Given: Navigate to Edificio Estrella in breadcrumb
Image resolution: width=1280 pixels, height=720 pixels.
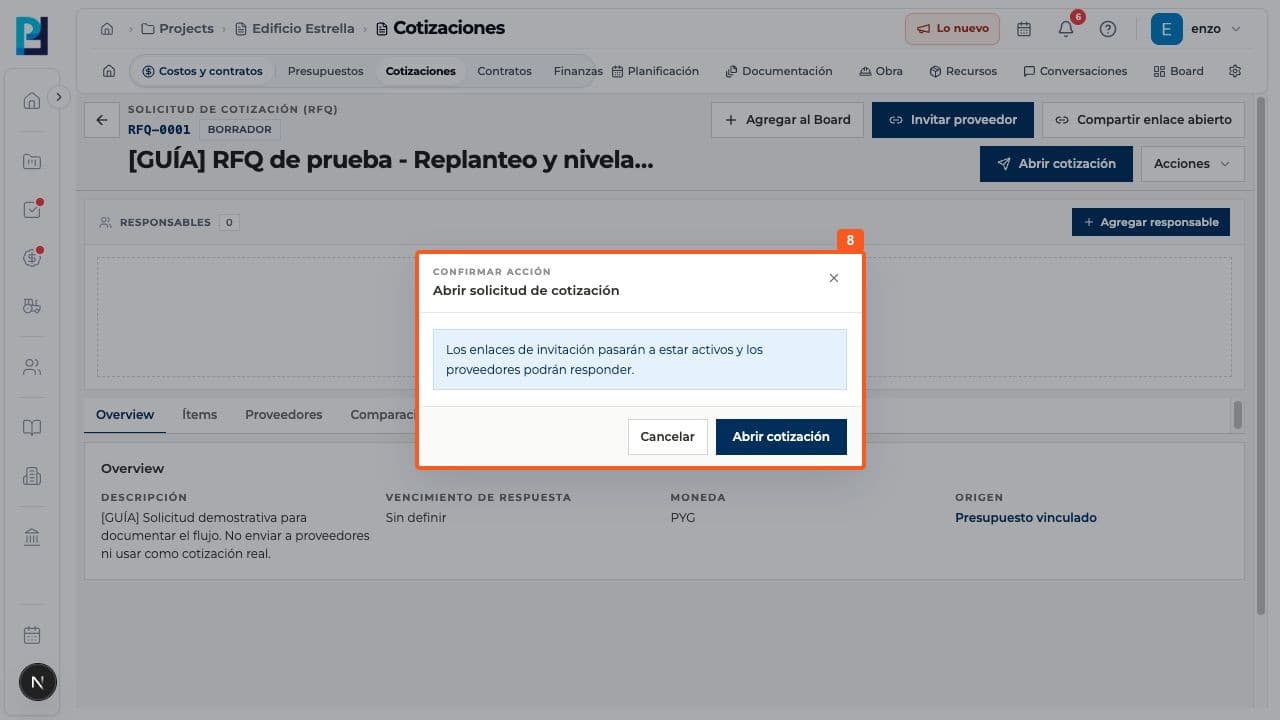Looking at the screenshot, I should (x=294, y=29).
